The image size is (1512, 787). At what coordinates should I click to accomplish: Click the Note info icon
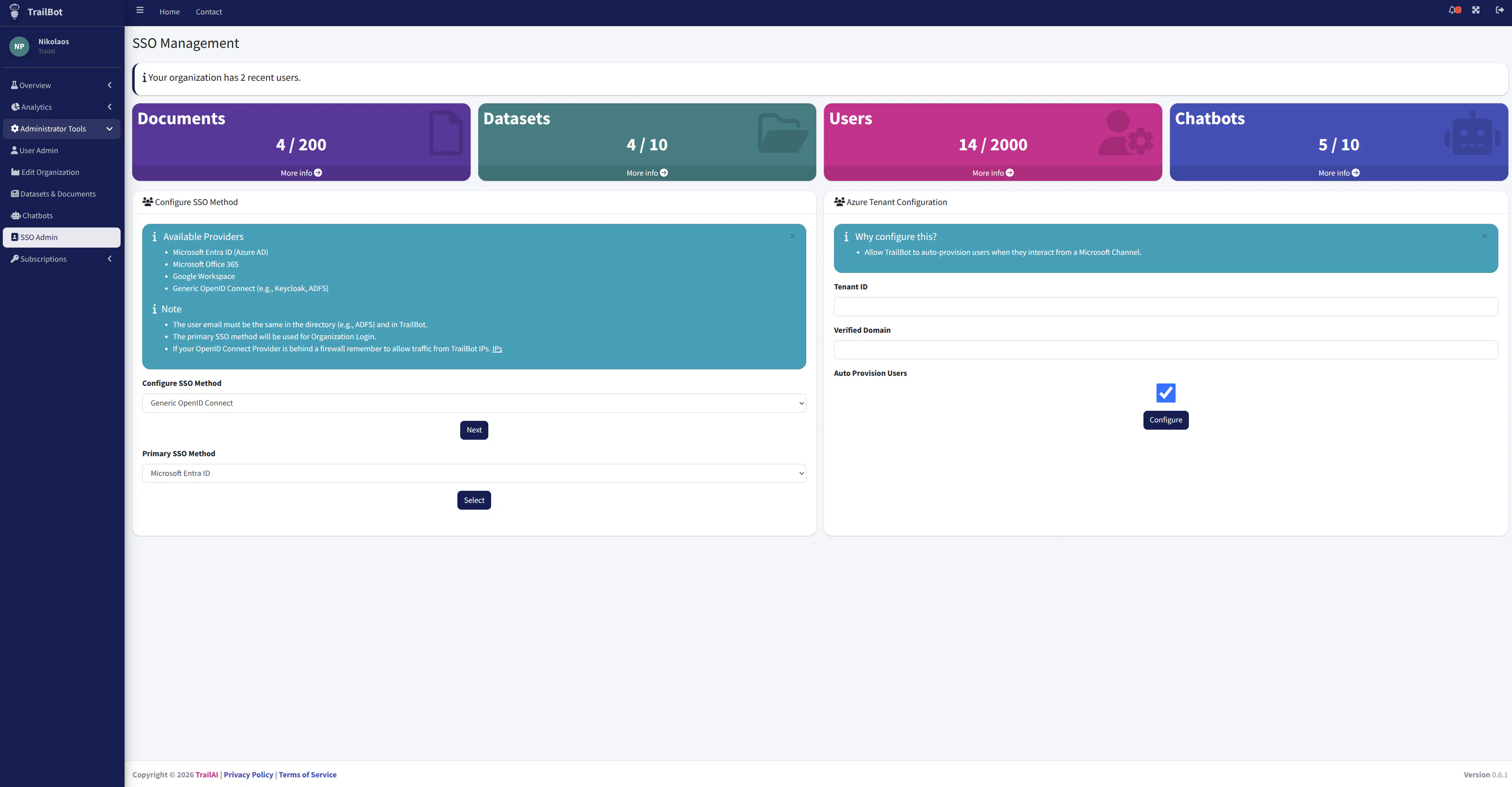(154, 309)
